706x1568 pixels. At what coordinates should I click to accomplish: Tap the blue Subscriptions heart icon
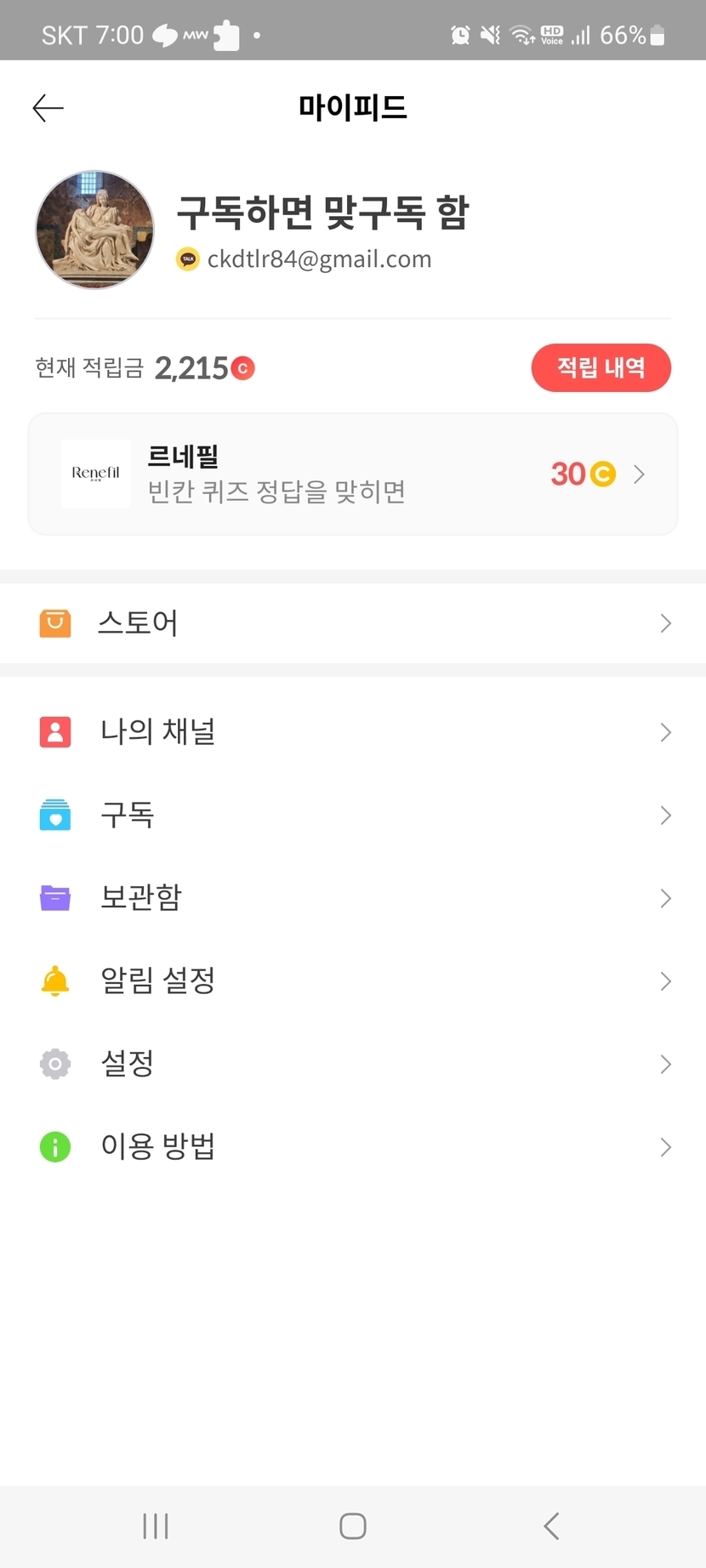[55, 815]
